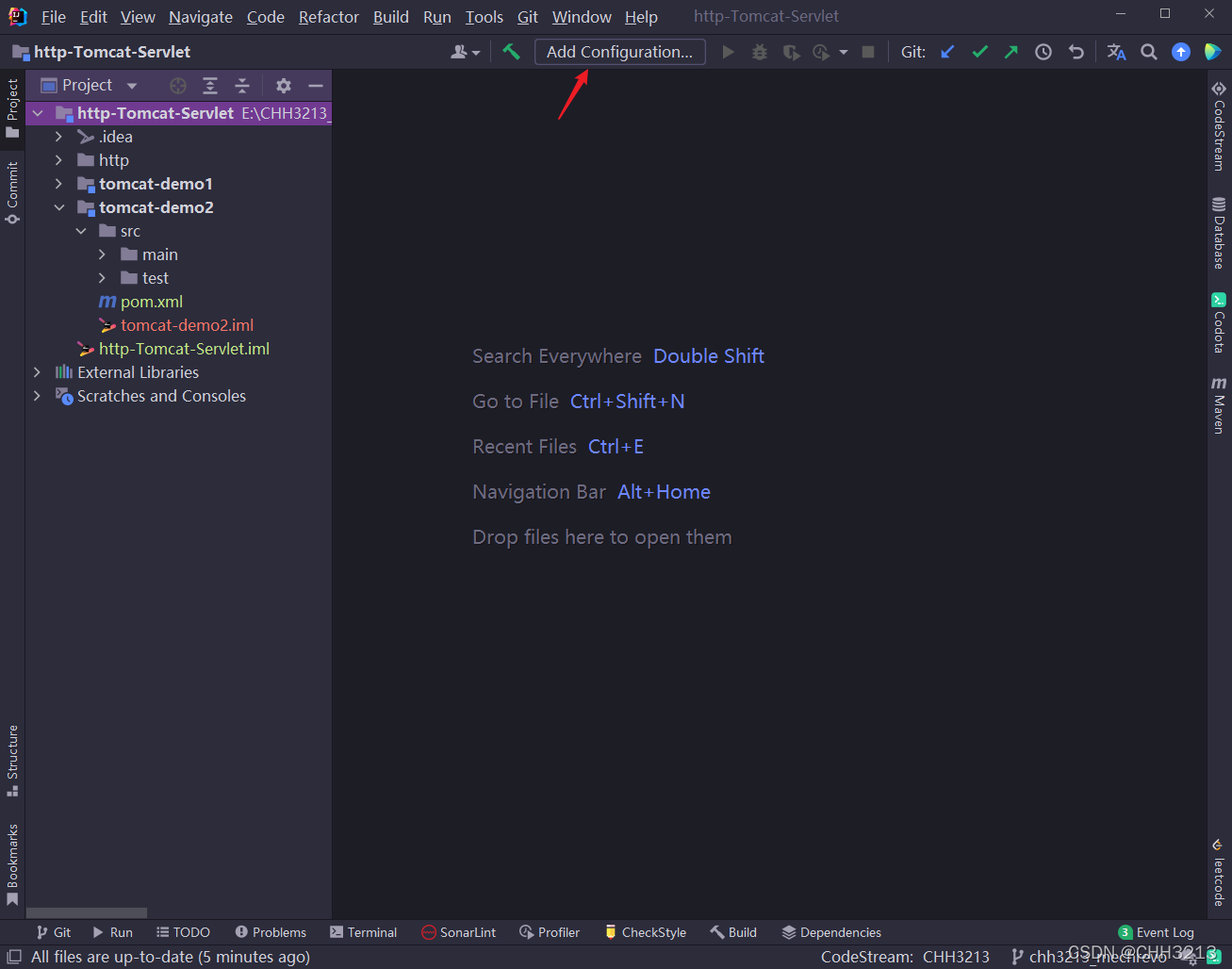Screen dimensions: 1232x969
Task: Toggle the Structure side tool window
Action: point(12,761)
